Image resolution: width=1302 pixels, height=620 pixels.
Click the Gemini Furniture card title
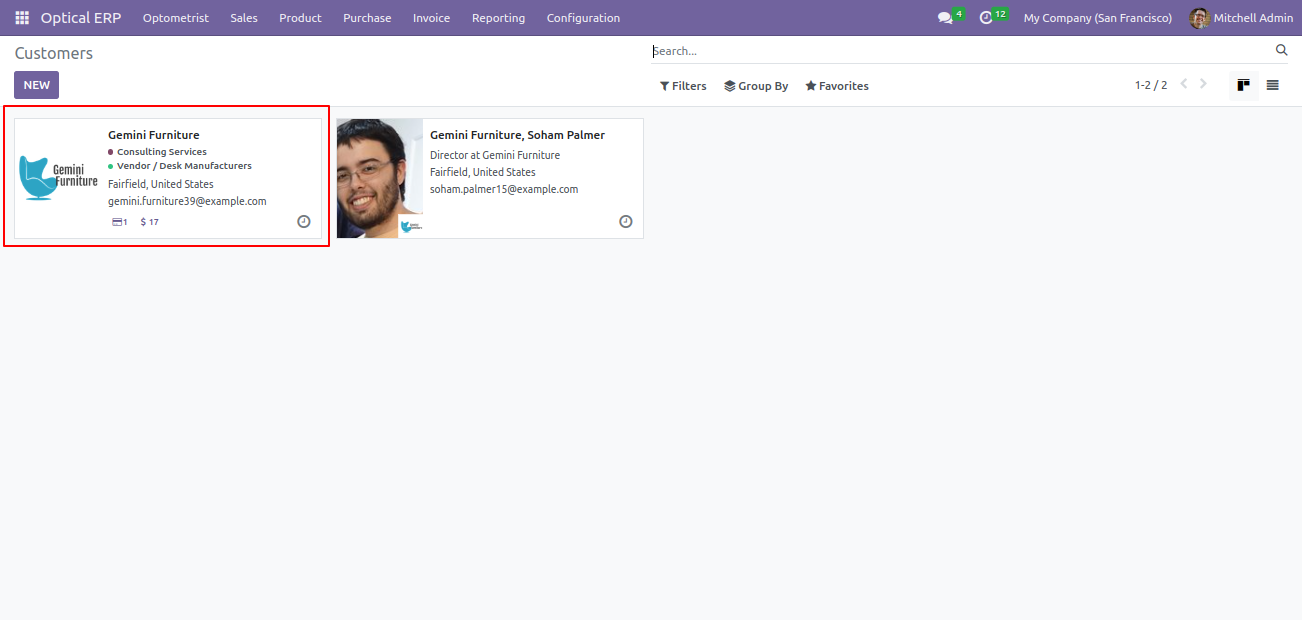pyautogui.click(x=154, y=135)
